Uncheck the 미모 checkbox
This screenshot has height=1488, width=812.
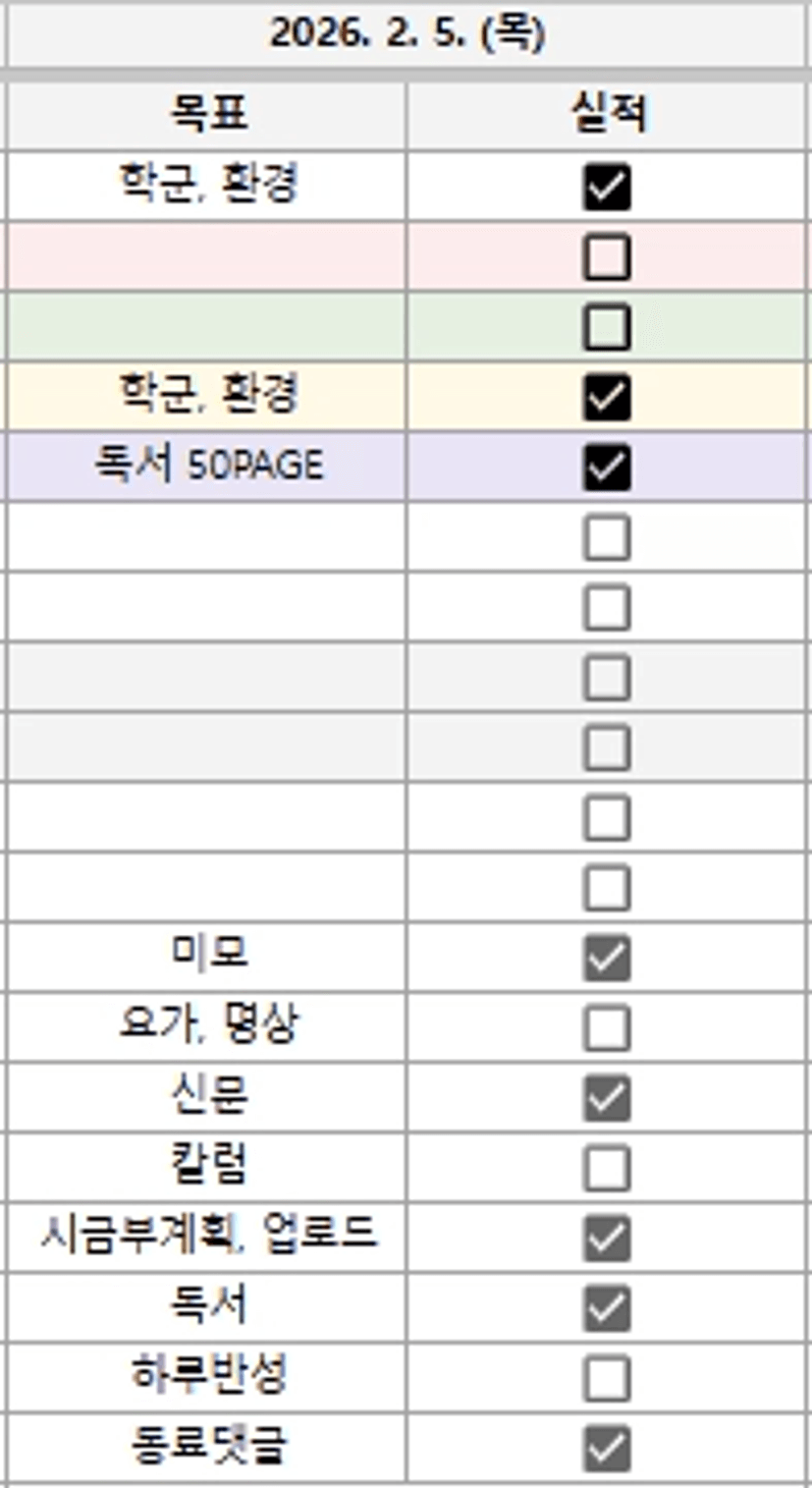pyautogui.click(x=606, y=958)
